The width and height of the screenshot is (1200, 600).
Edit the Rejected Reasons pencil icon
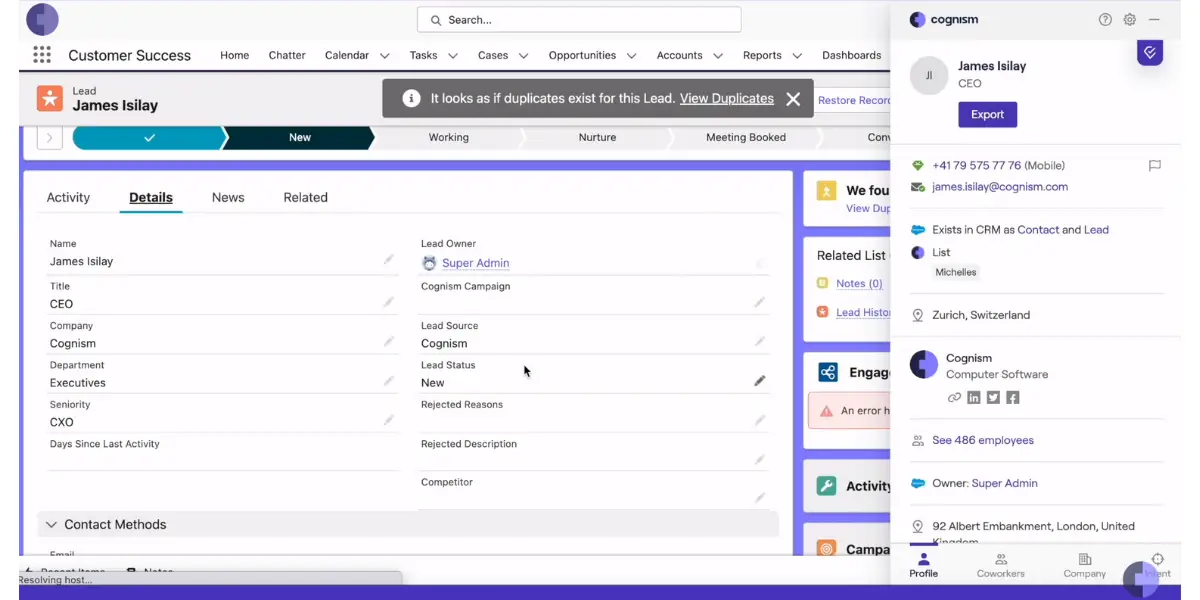(760, 420)
